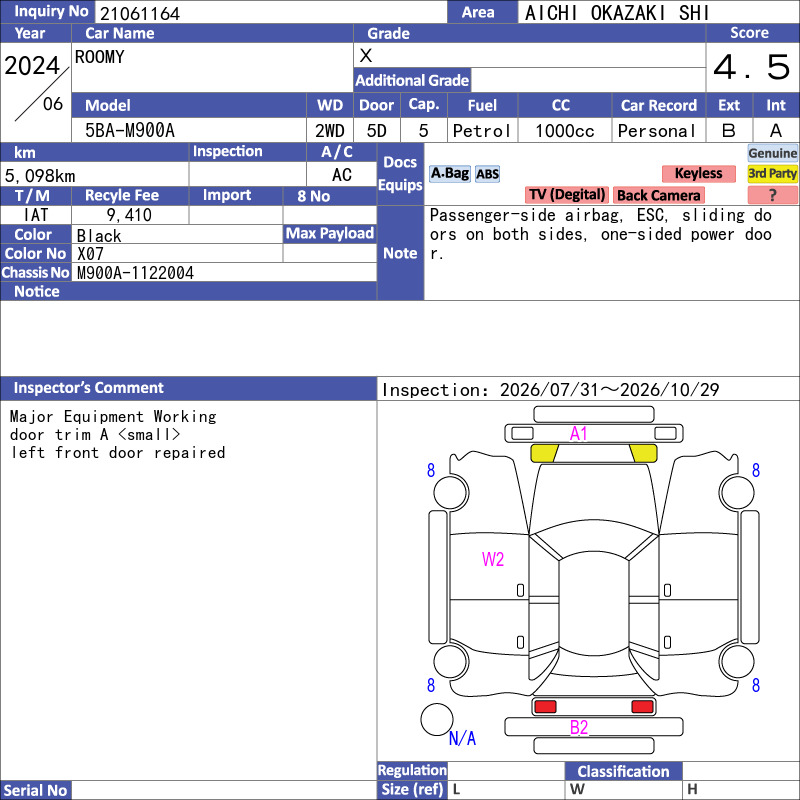
Task: Click the red right tail light on diagram
Action: [x=642, y=707]
